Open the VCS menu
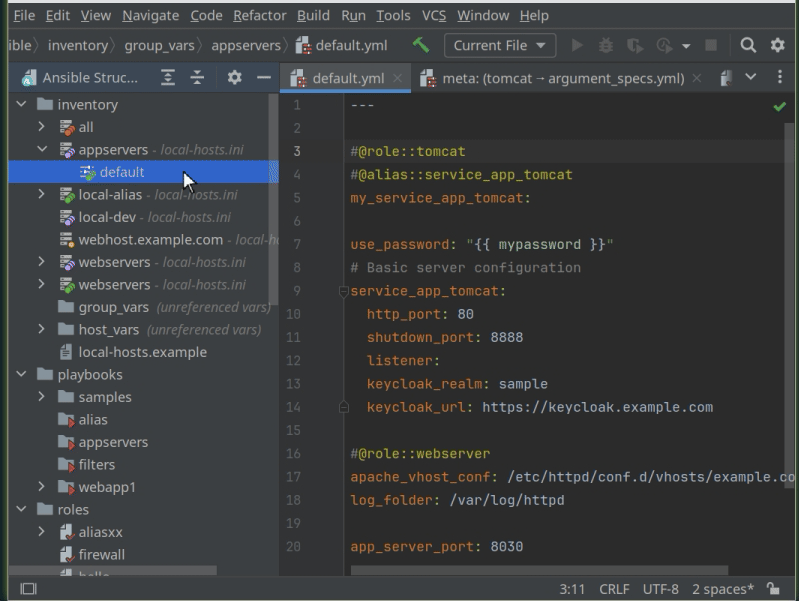This screenshot has width=799, height=601. pos(434,15)
